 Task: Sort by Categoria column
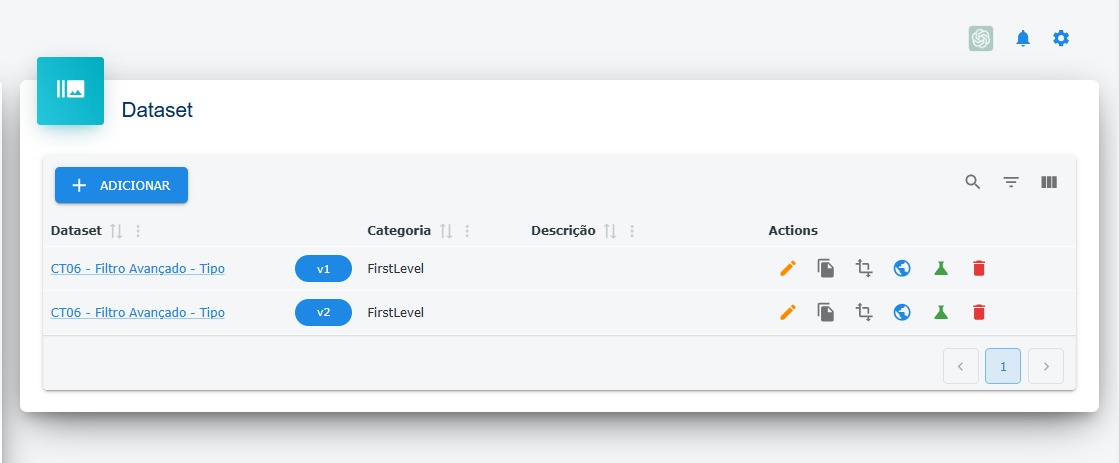[446, 230]
